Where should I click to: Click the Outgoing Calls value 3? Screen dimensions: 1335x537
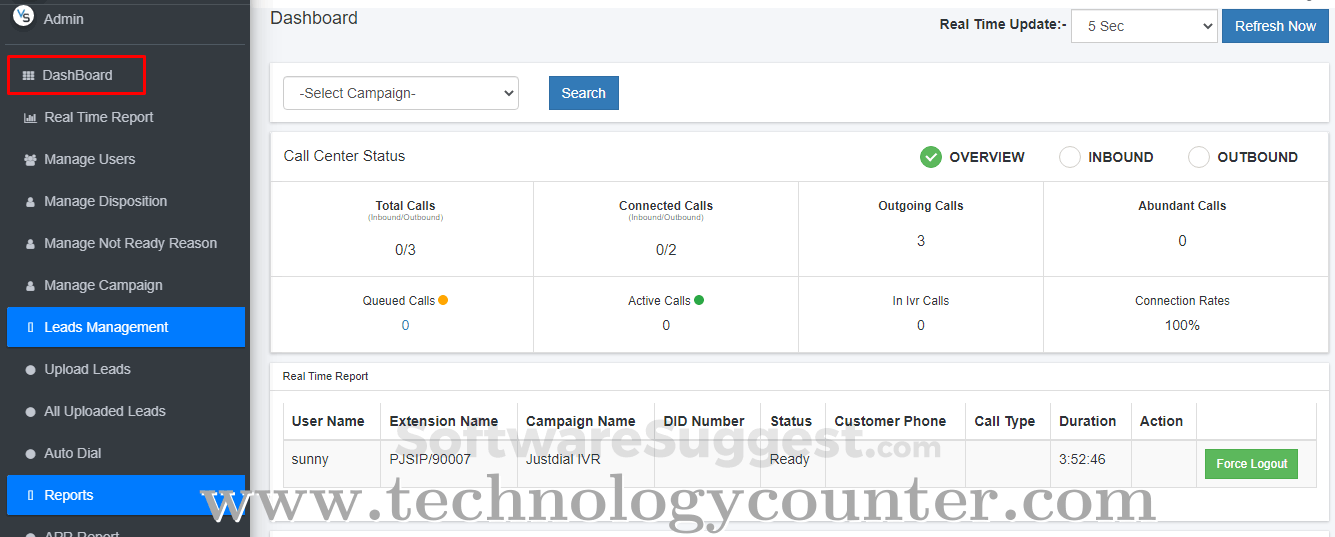(x=921, y=240)
